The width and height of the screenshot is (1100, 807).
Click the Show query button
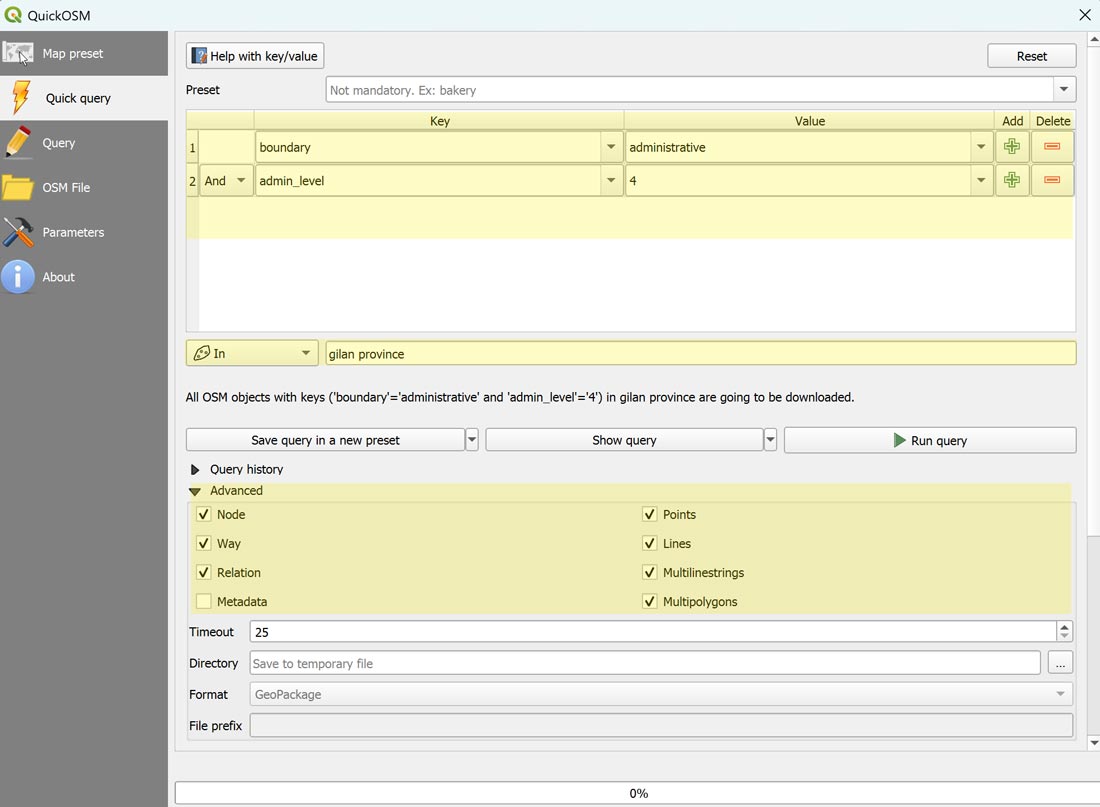click(624, 440)
